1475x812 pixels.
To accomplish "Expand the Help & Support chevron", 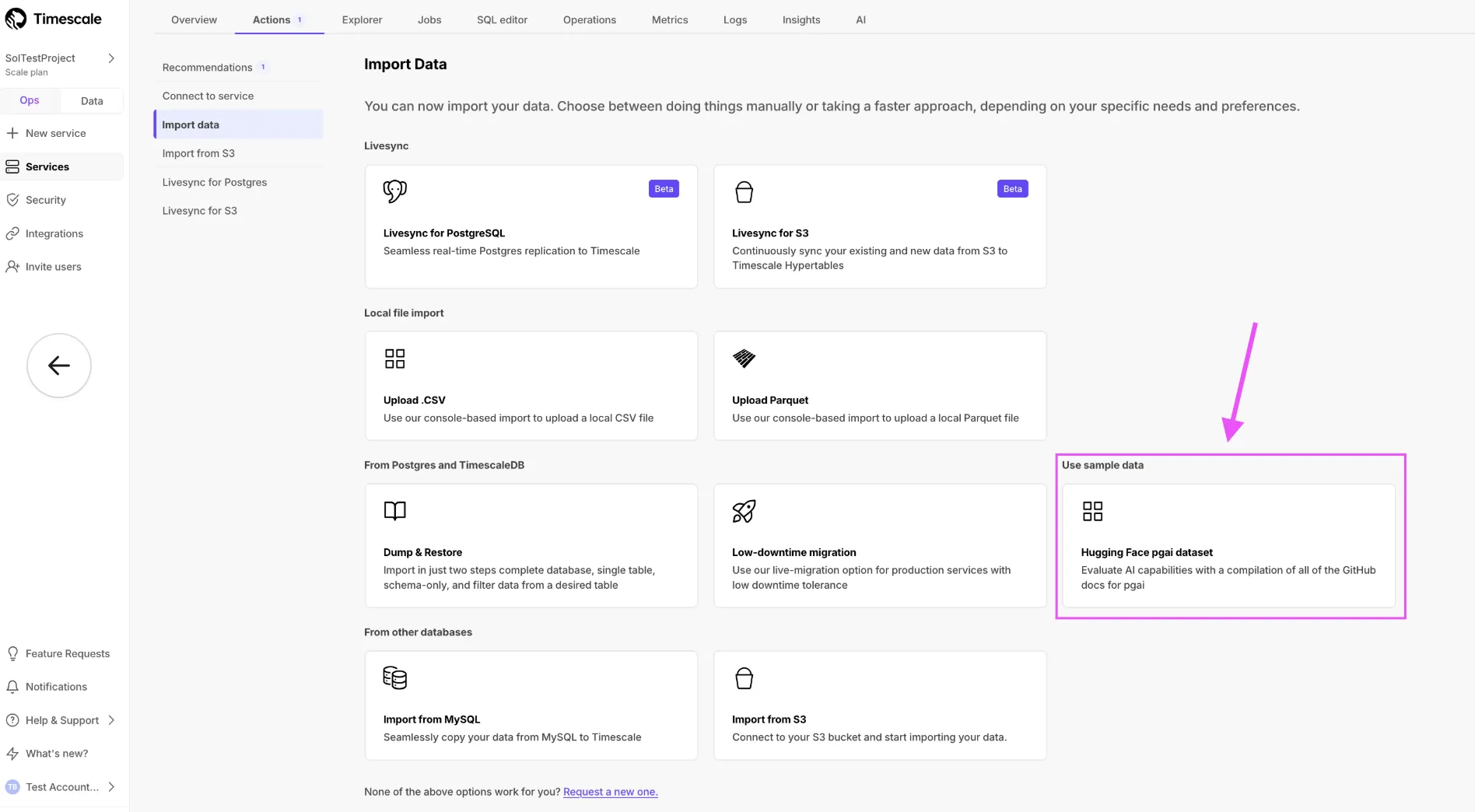I will tap(111, 720).
